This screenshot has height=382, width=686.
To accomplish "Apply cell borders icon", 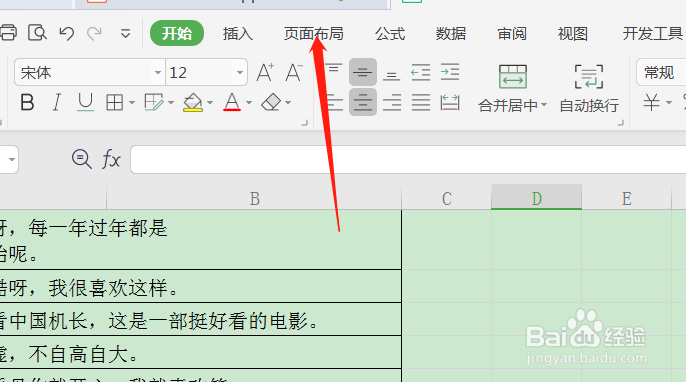I will [115, 103].
